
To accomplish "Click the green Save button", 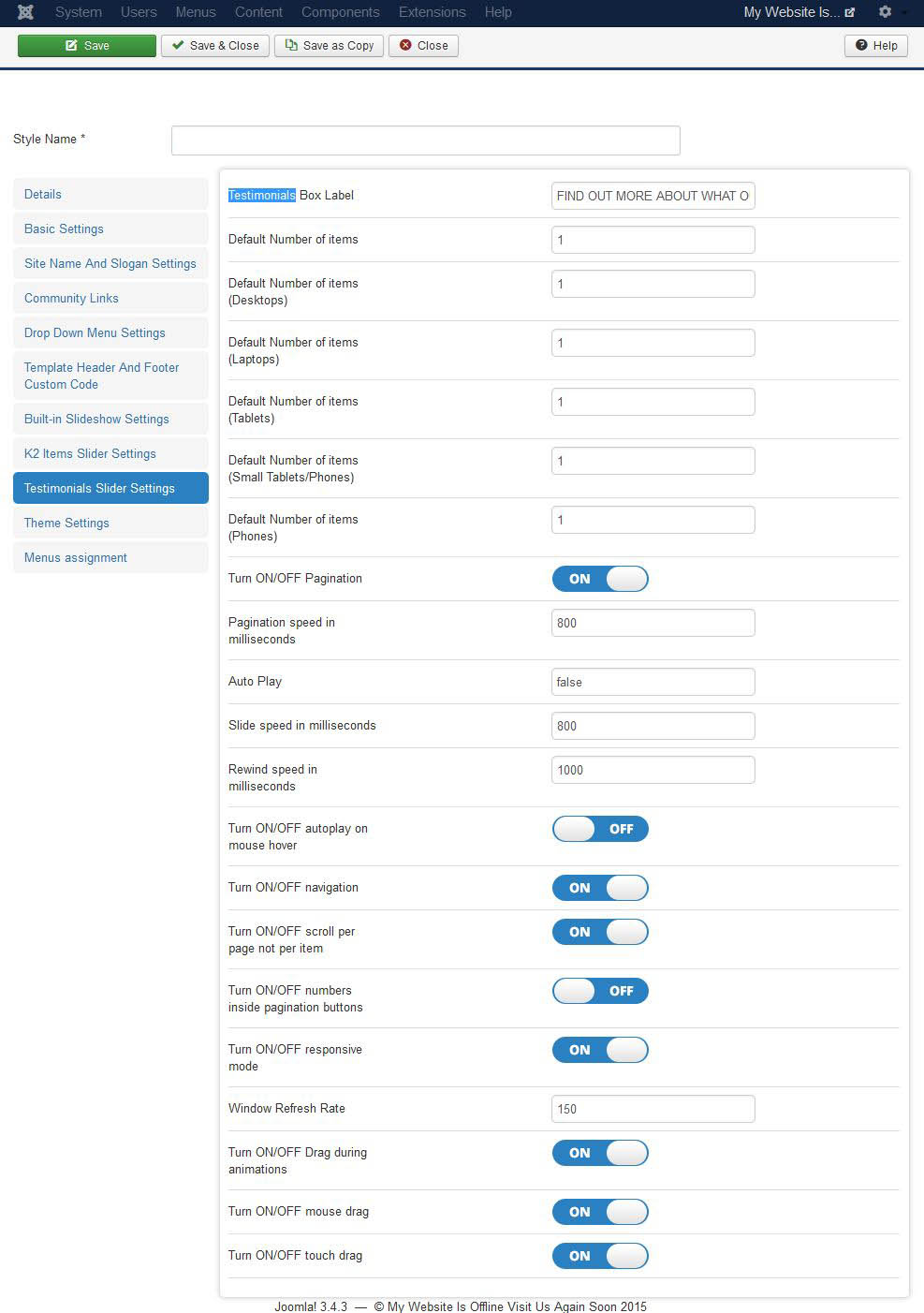I will 87,45.
